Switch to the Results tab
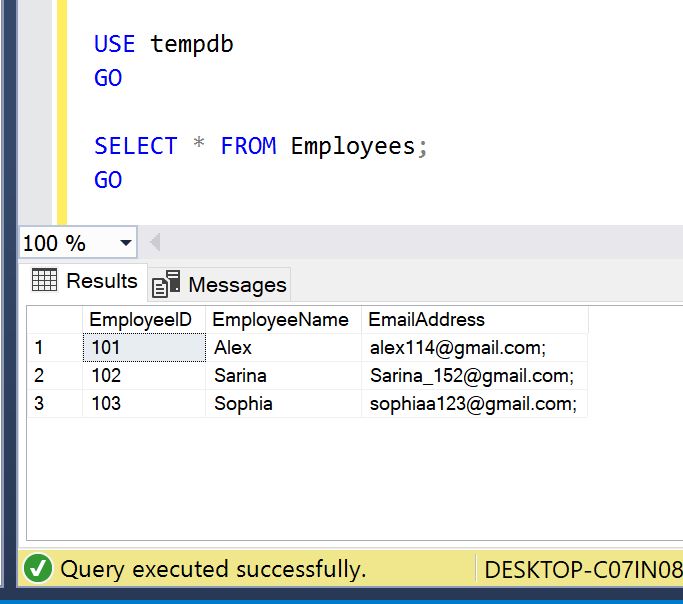Image resolution: width=683 pixels, height=604 pixels. click(x=86, y=281)
